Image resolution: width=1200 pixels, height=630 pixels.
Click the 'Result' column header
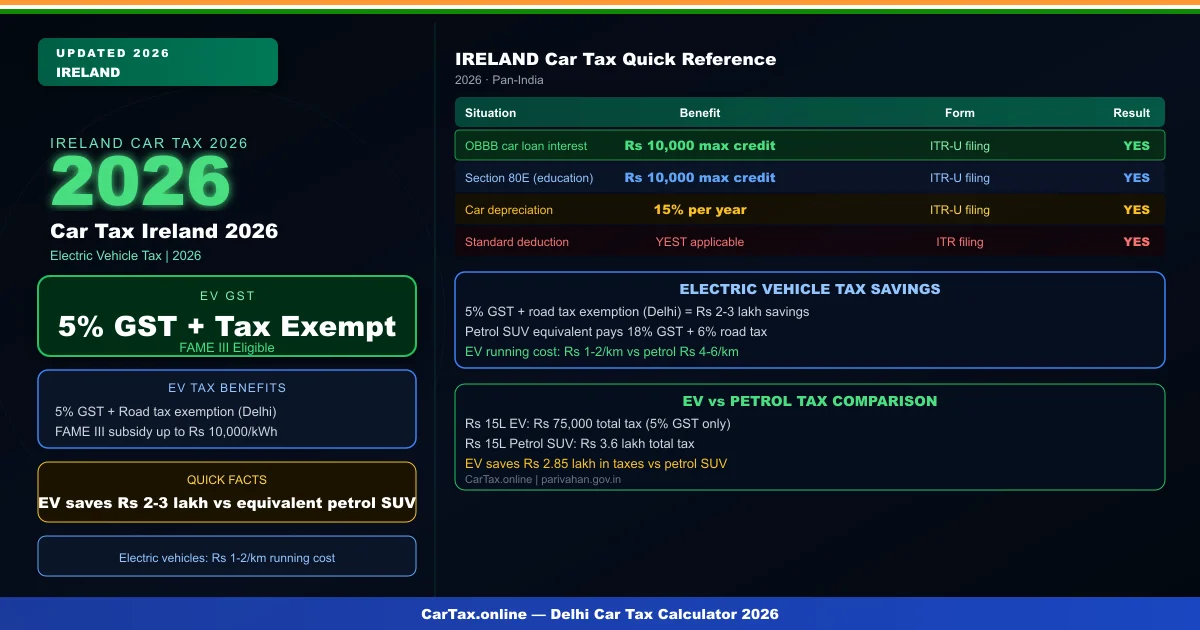click(1132, 113)
